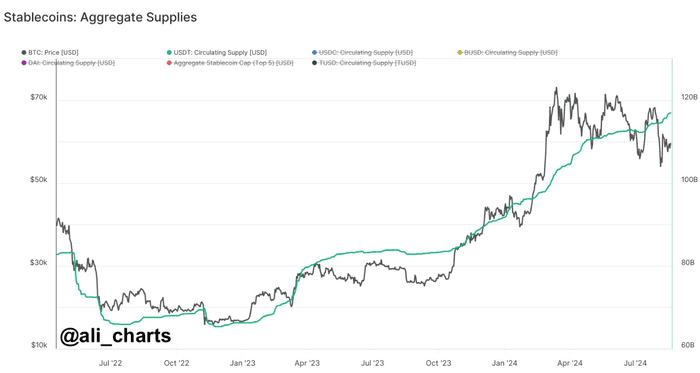Toggle the BTC: Price [USD] legend entry
The height and width of the screenshot is (373, 700).
(50, 53)
